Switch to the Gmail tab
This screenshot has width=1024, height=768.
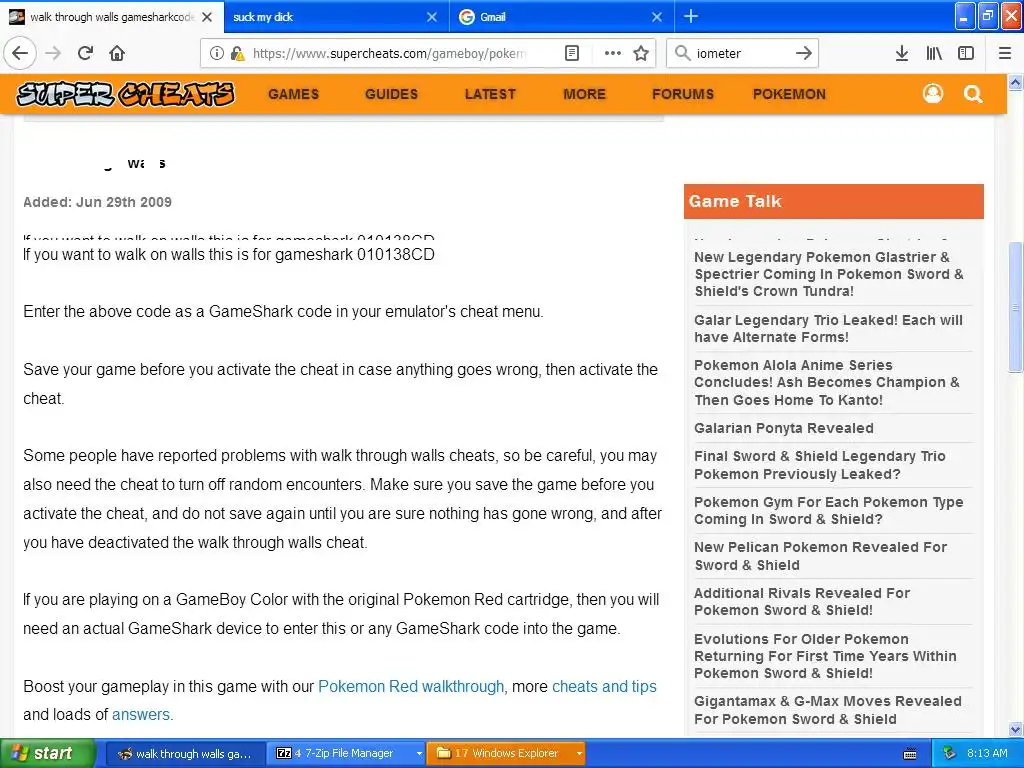point(562,17)
